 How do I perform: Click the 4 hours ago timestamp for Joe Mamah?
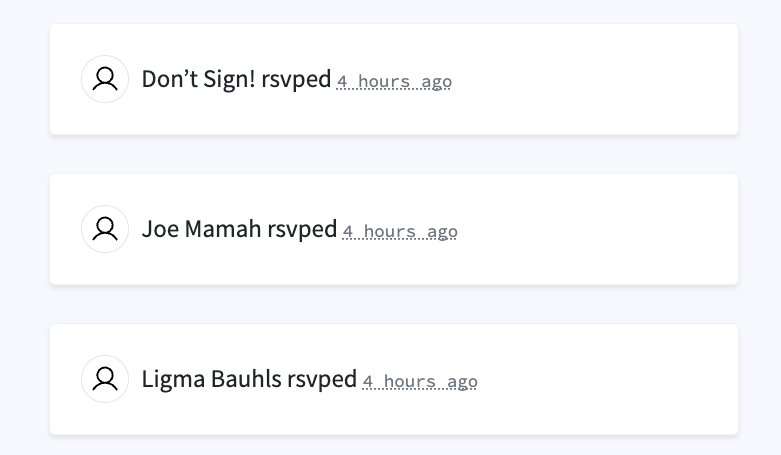coord(400,232)
